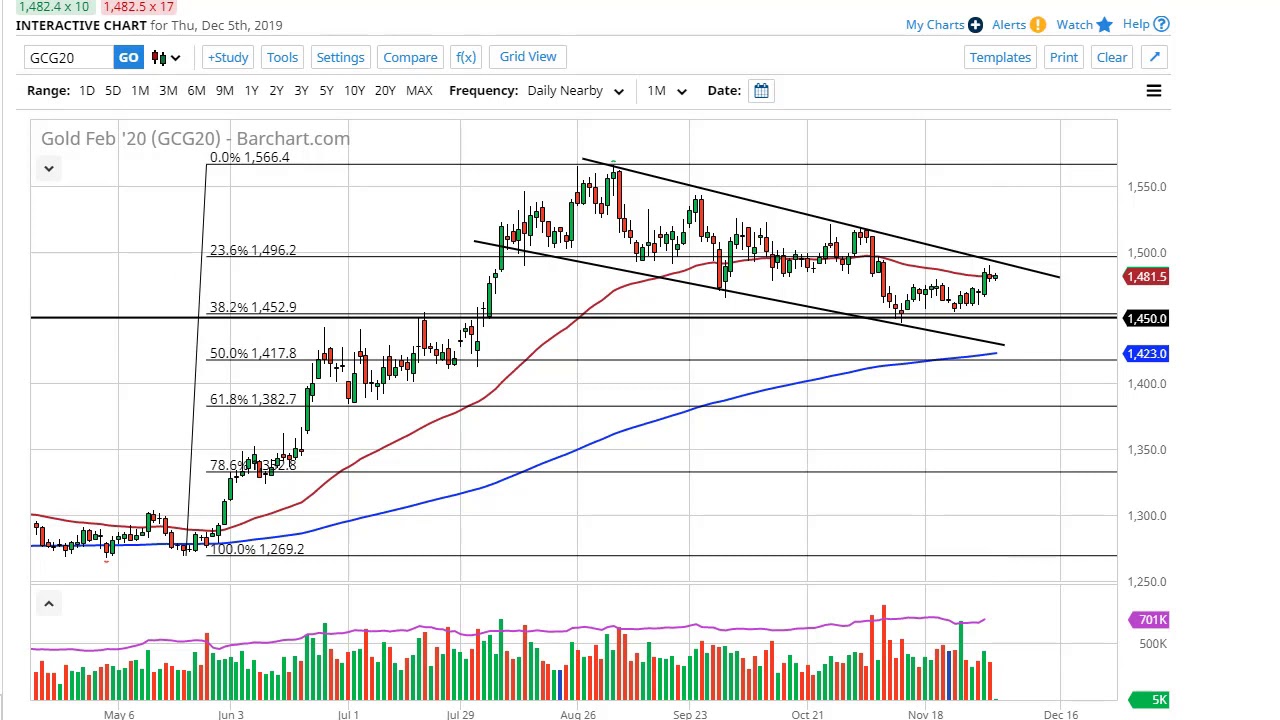Screen dimensions: 1280x720
Task: Collapse the volume pane with its arrow
Action: point(48,603)
